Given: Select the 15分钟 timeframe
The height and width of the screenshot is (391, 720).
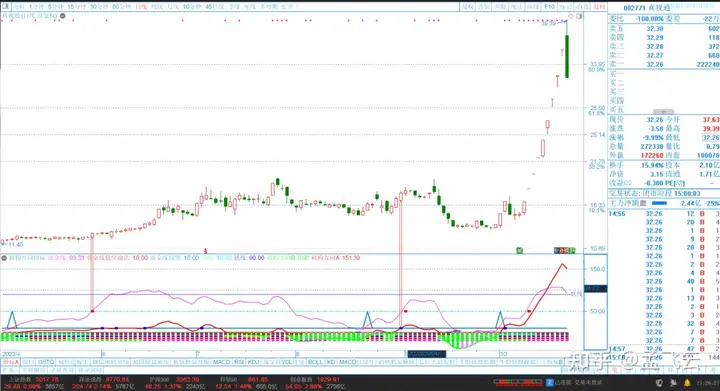Looking at the screenshot, I should (x=77, y=7).
